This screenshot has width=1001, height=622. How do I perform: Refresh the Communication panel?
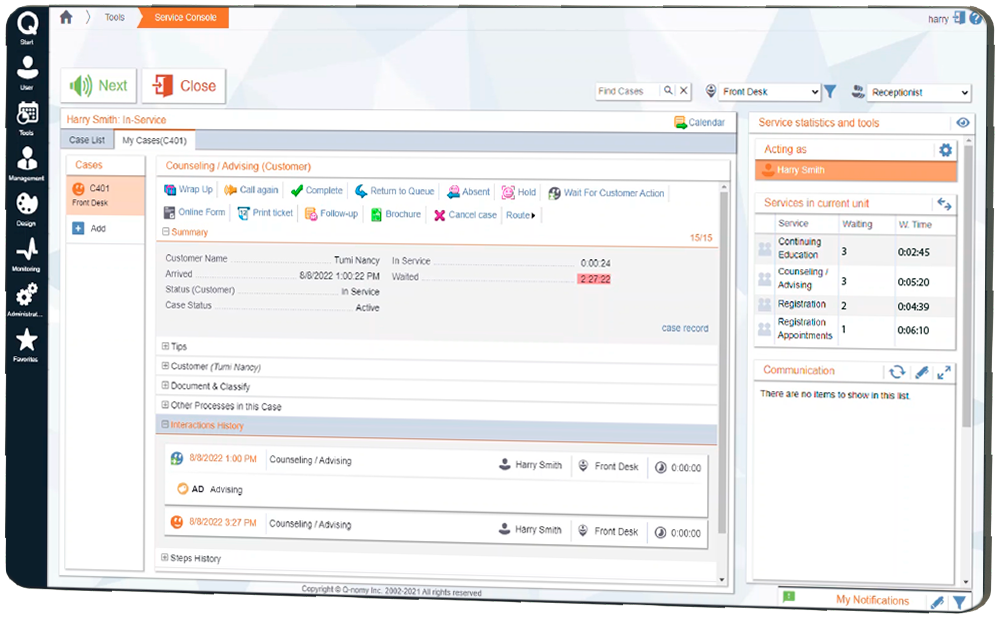(897, 372)
